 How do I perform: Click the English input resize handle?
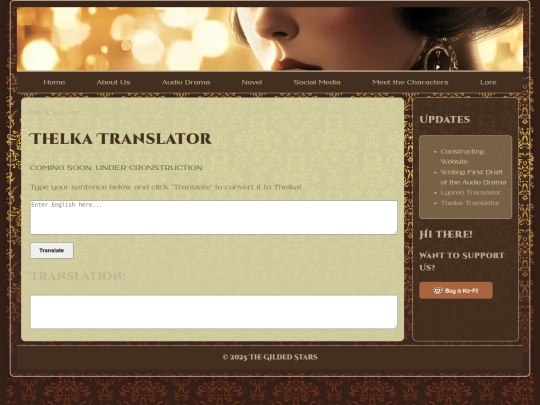[395, 232]
